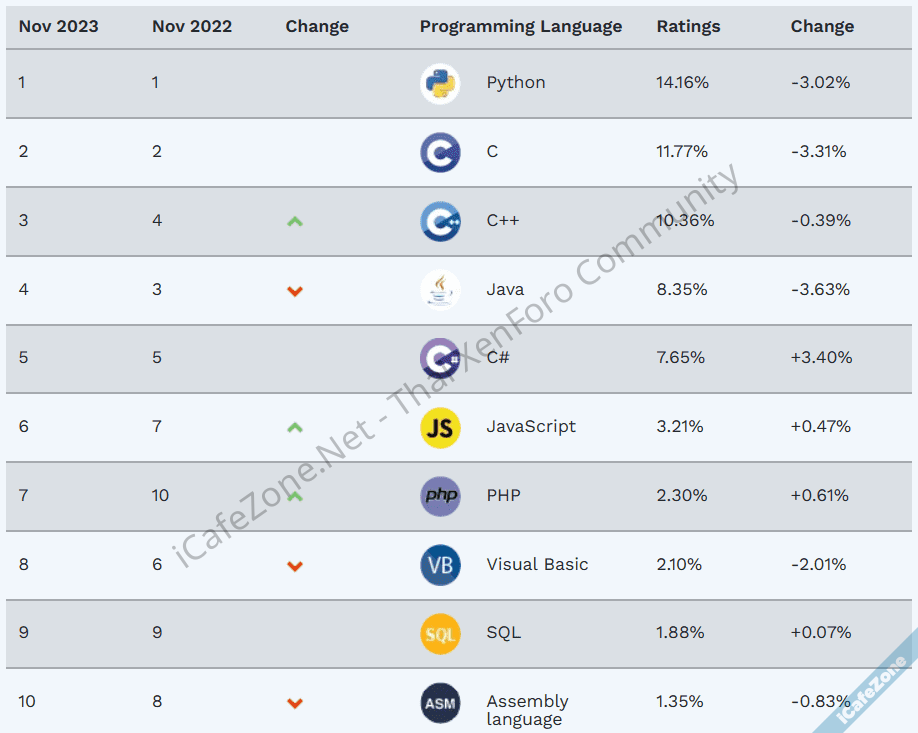The height and width of the screenshot is (733, 918).
Task: Click the Programming Language column header
Action: click(520, 26)
